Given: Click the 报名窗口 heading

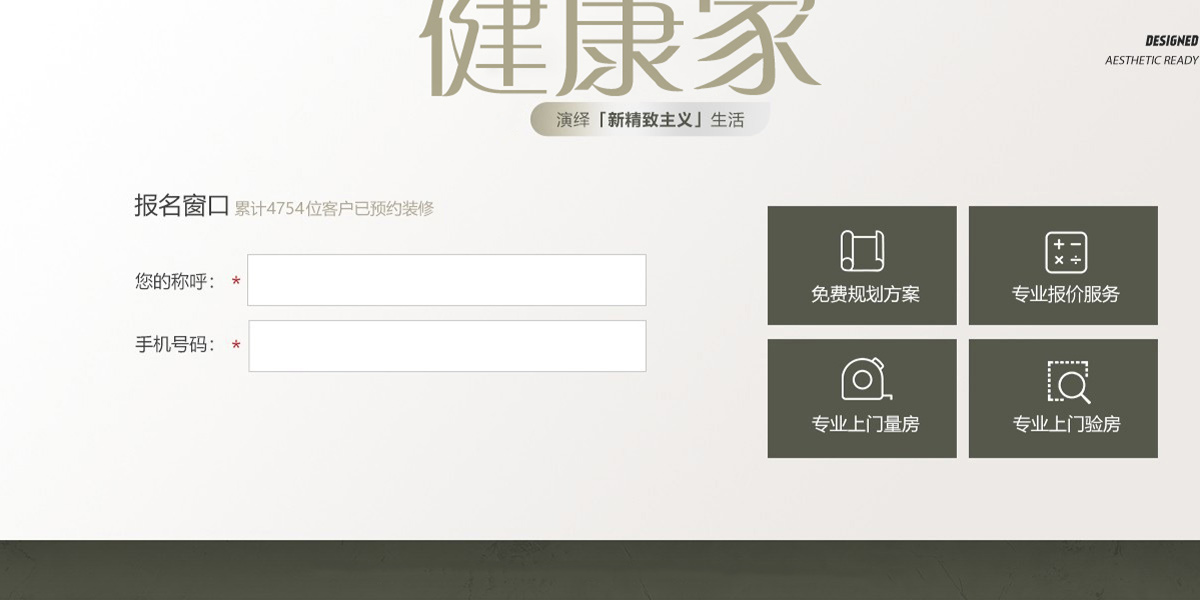Looking at the screenshot, I should [x=182, y=206].
